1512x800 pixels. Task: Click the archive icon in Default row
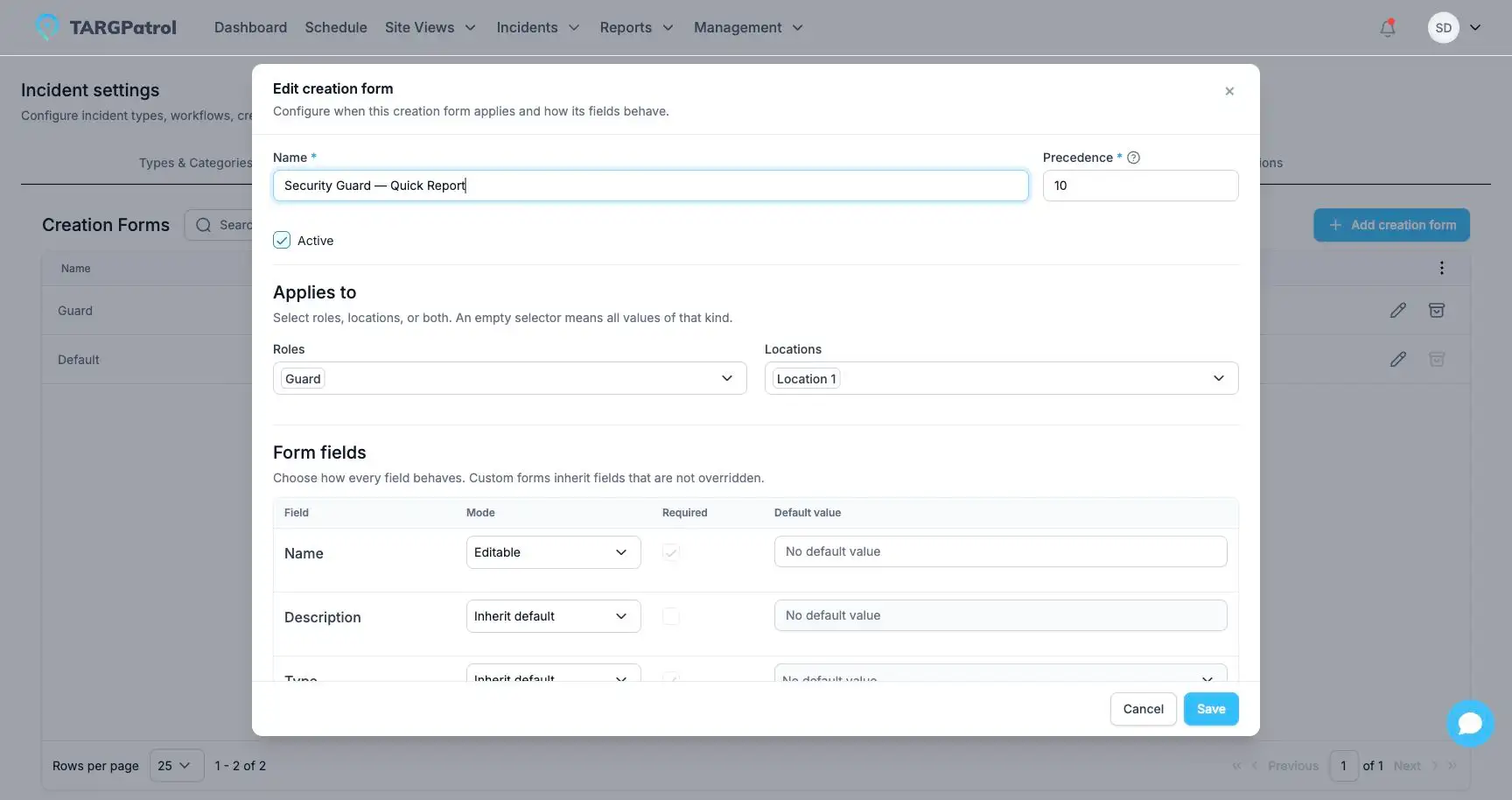1437,360
